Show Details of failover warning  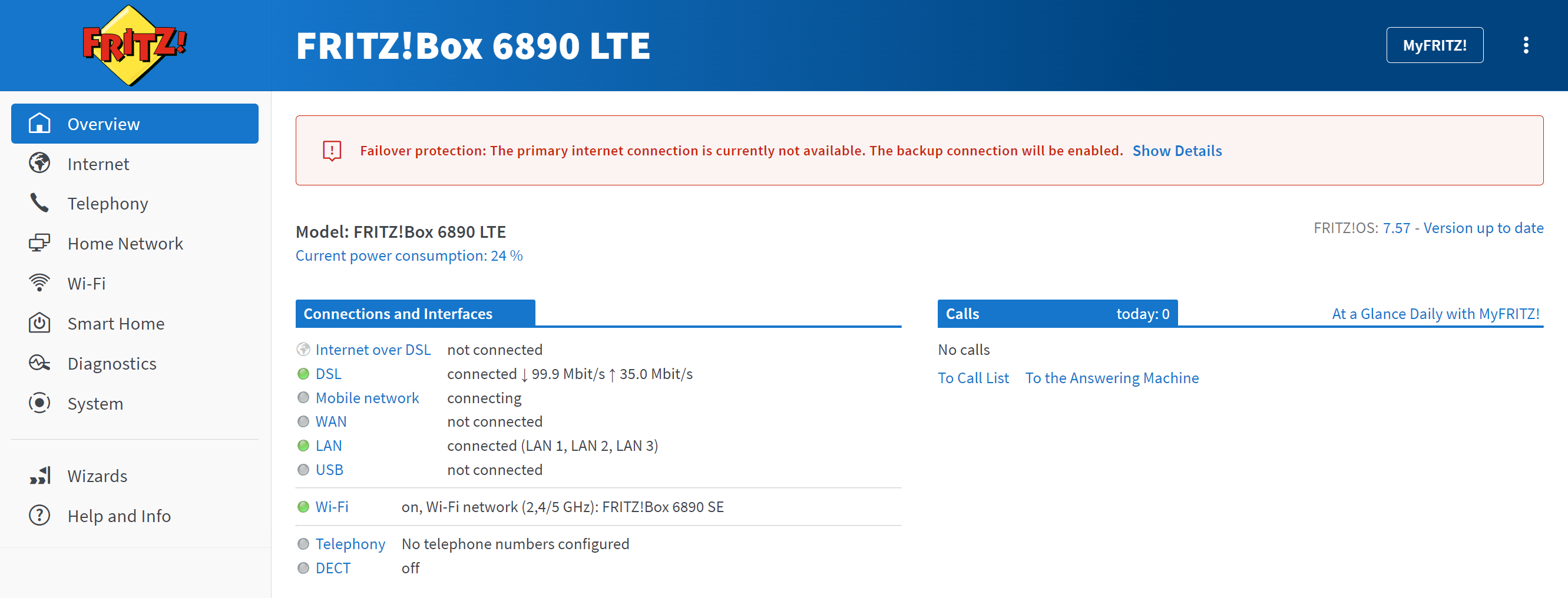coord(1177,151)
